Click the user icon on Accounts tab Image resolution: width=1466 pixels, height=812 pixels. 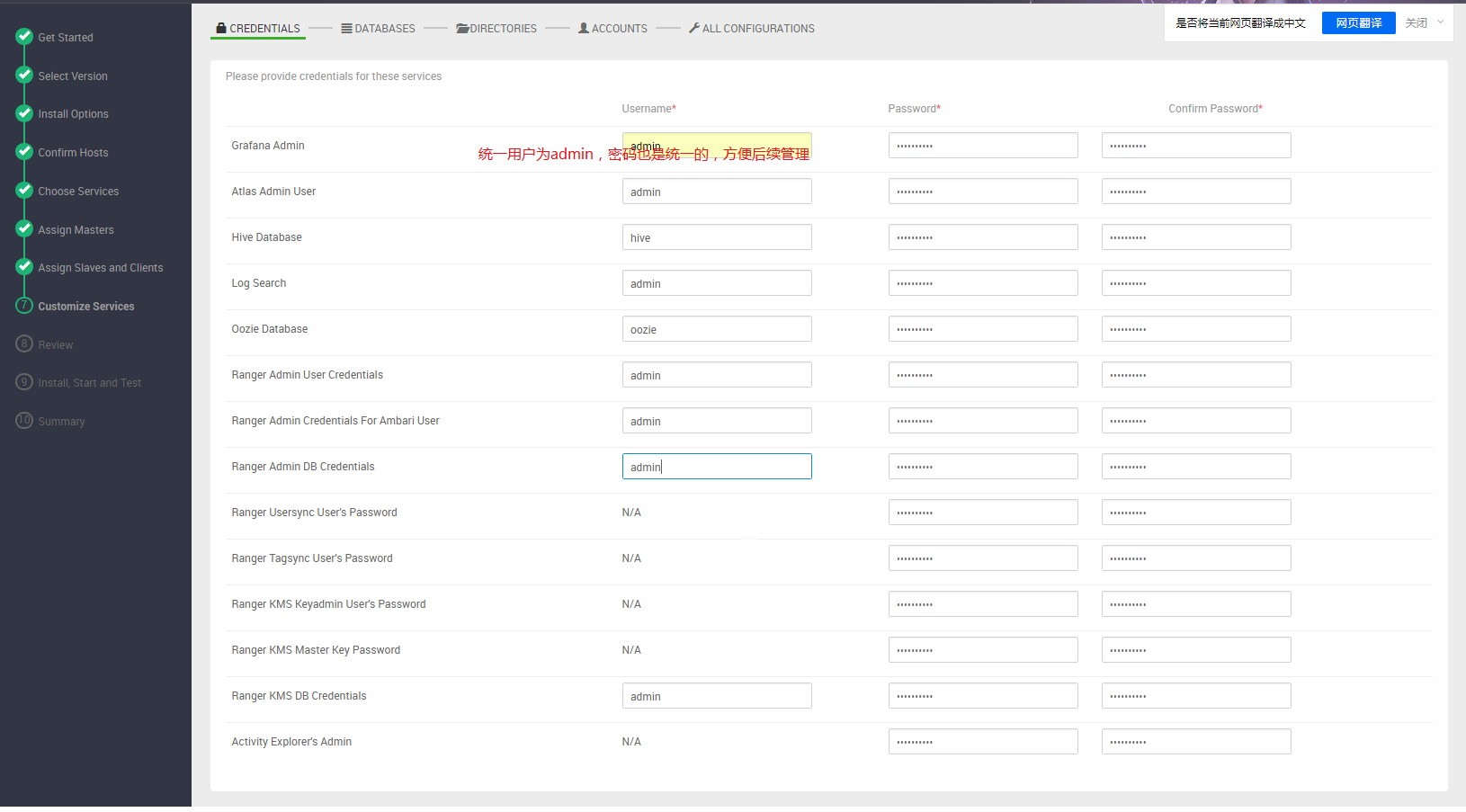tap(584, 28)
